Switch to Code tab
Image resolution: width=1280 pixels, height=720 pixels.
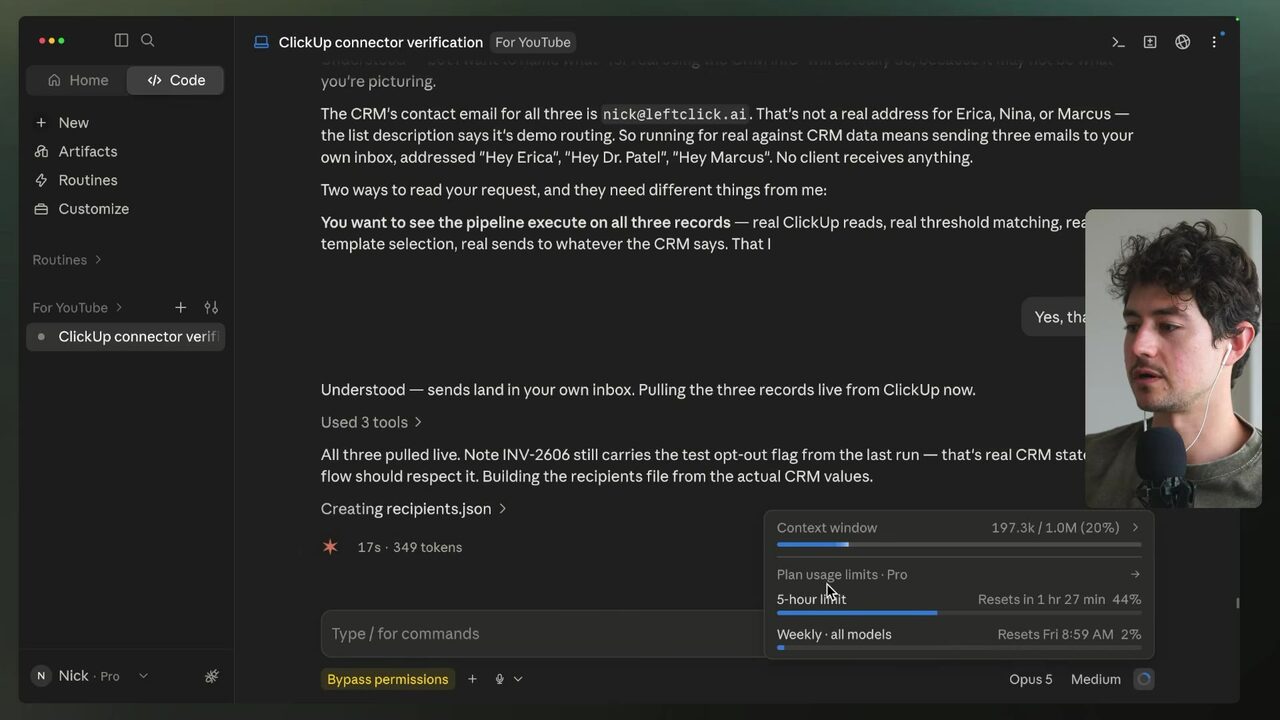click(x=175, y=80)
